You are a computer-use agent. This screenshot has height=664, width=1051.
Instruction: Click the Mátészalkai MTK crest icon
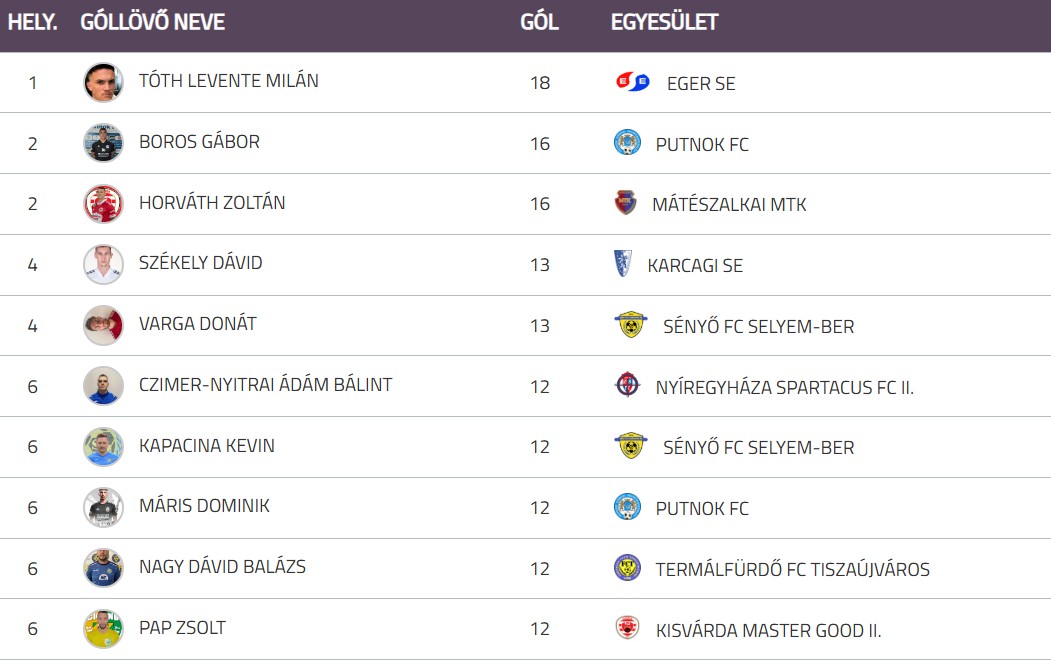tap(625, 203)
